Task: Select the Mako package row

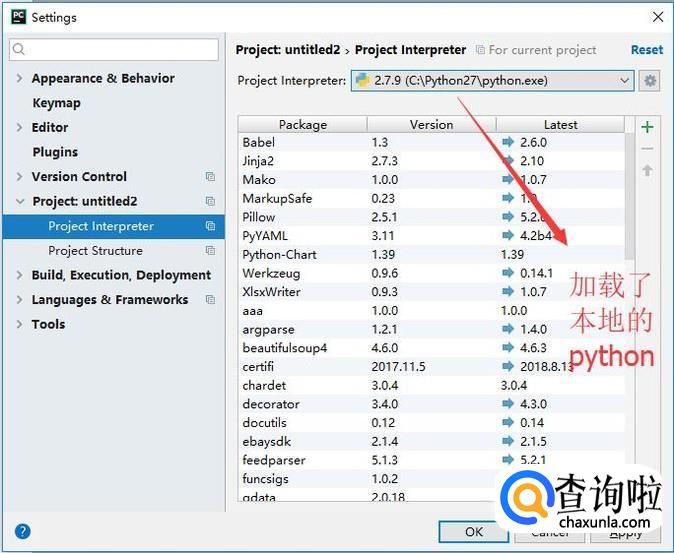Action: [x=431, y=180]
